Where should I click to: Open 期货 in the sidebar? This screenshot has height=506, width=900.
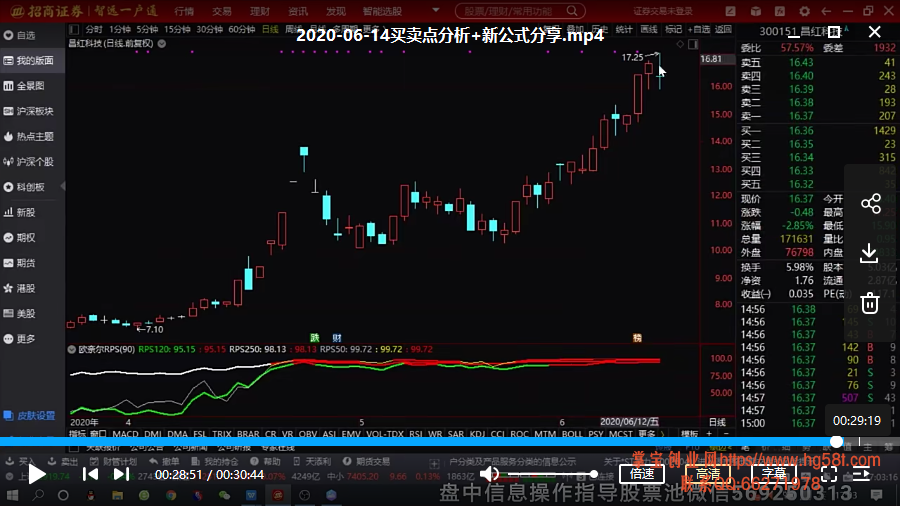[20, 263]
